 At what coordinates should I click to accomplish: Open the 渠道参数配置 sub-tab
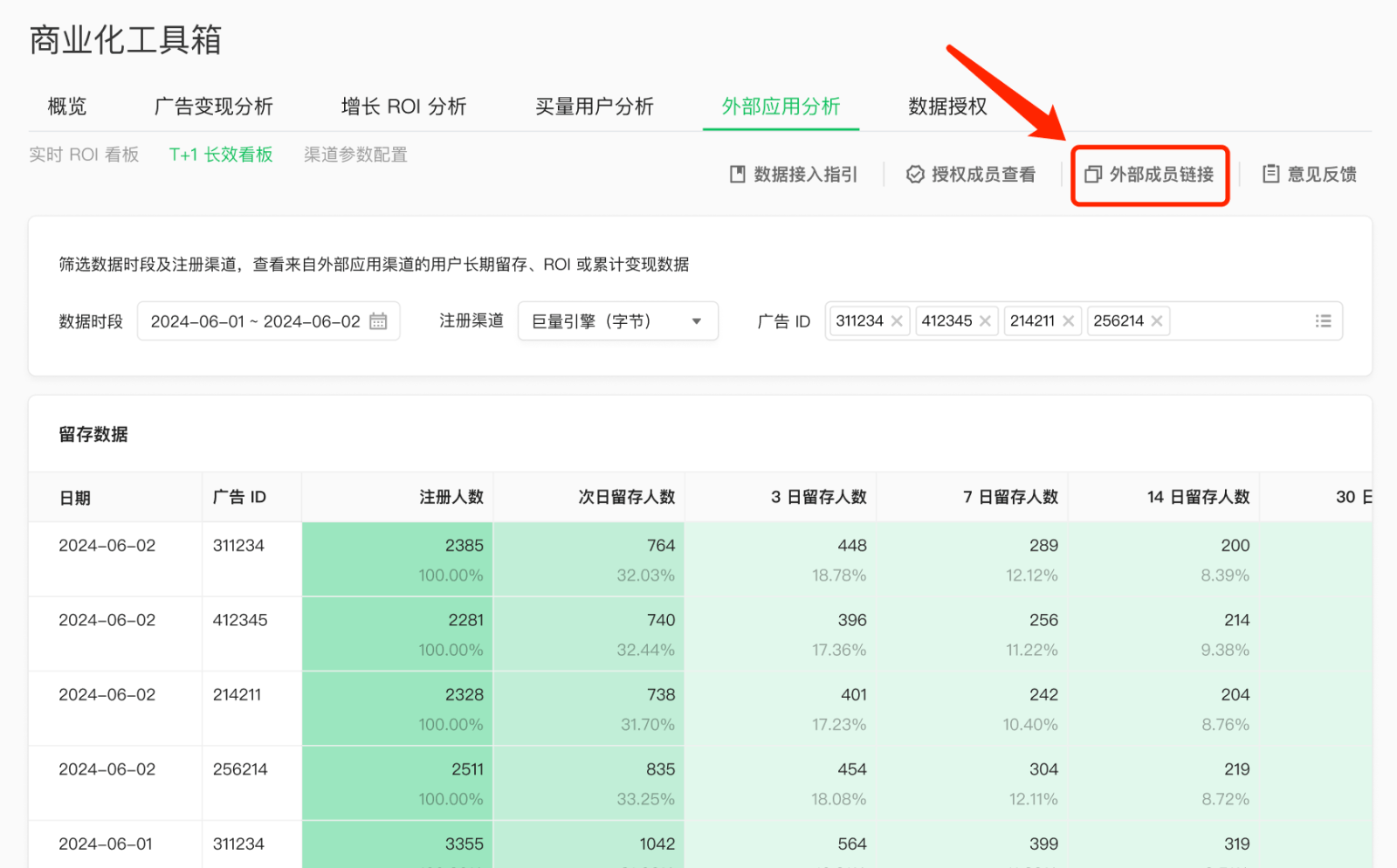[355, 155]
